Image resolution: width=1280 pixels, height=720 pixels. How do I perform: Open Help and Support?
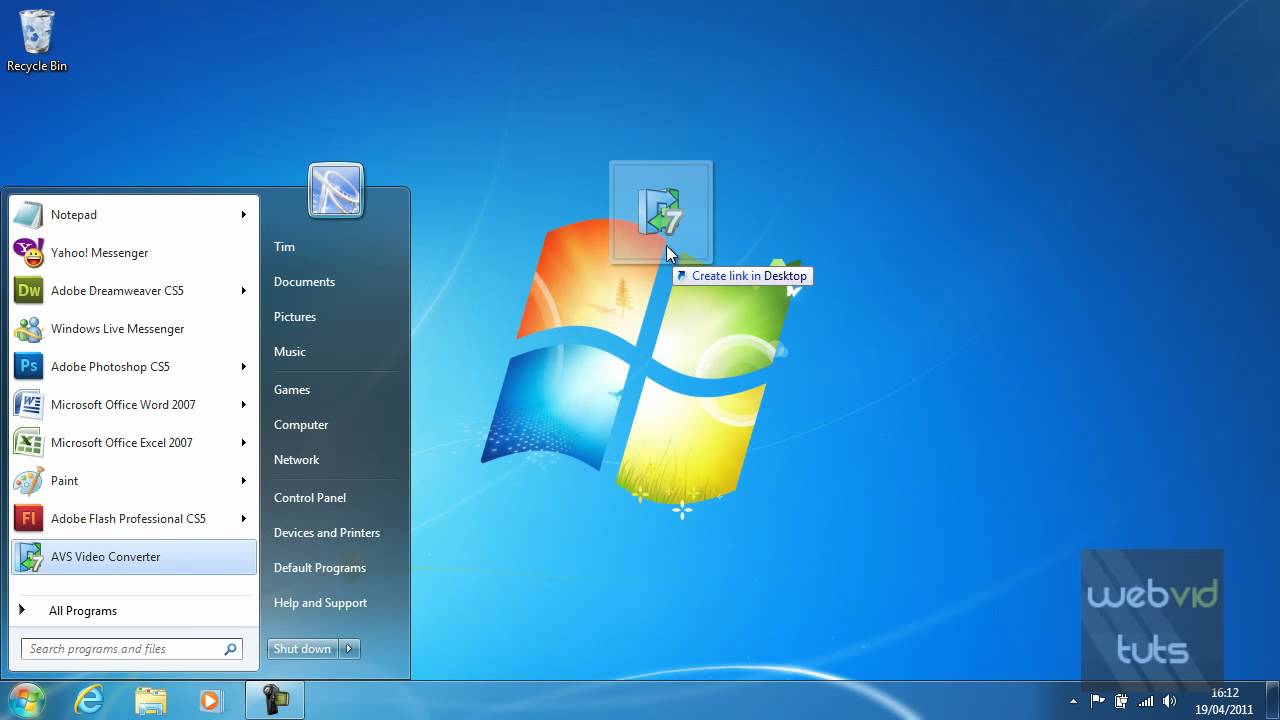coord(320,602)
